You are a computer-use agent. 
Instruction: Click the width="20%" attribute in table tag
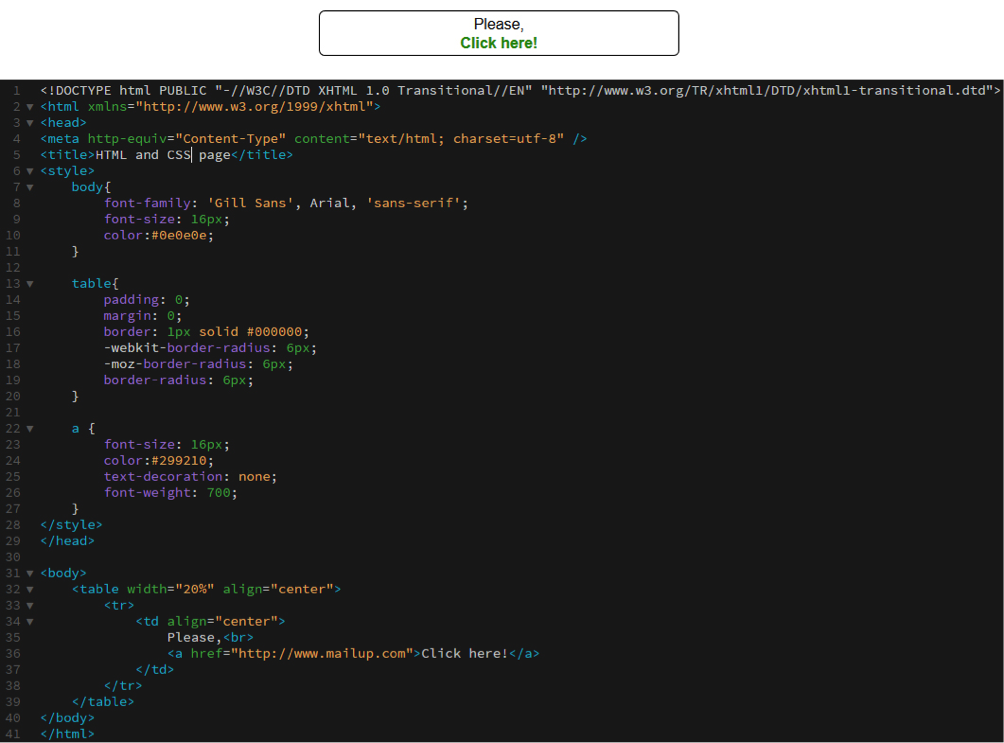click(170, 589)
